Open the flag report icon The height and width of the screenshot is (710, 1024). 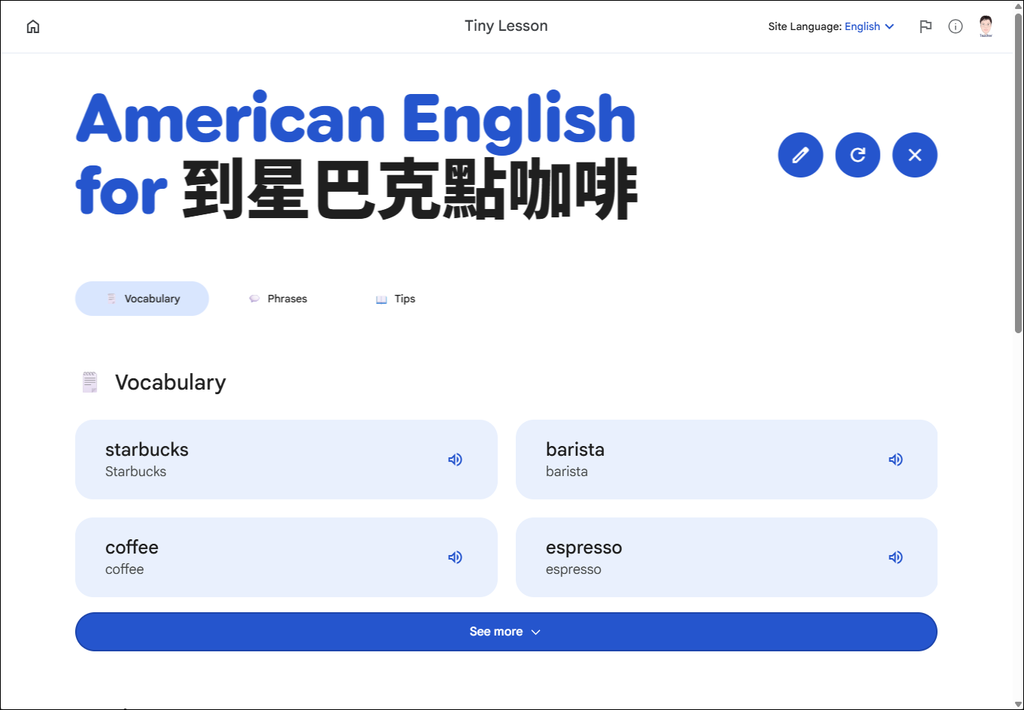coord(925,26)
